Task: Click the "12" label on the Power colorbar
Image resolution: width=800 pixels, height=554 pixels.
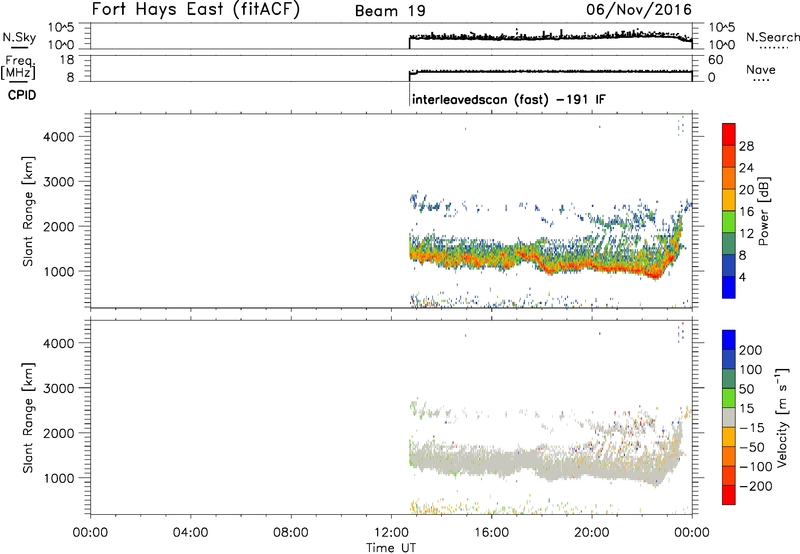Action: click(746, 234)
